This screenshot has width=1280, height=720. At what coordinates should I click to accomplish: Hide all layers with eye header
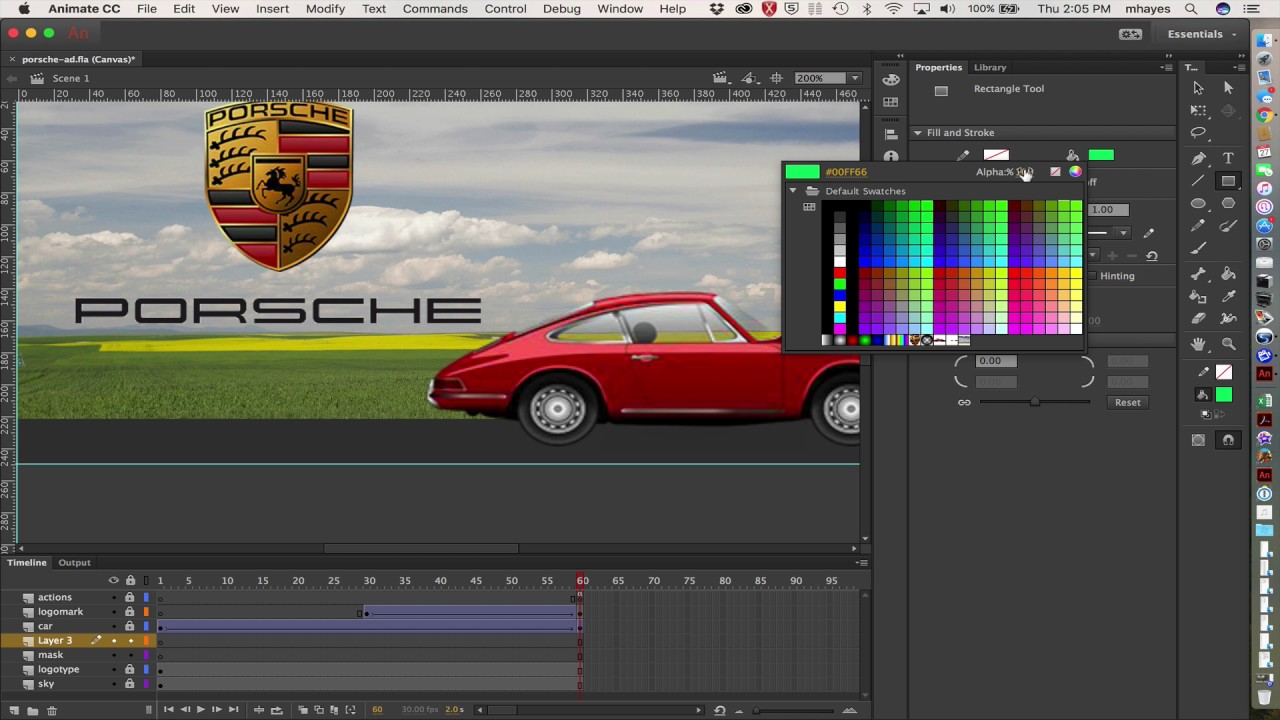pos(113,581)
